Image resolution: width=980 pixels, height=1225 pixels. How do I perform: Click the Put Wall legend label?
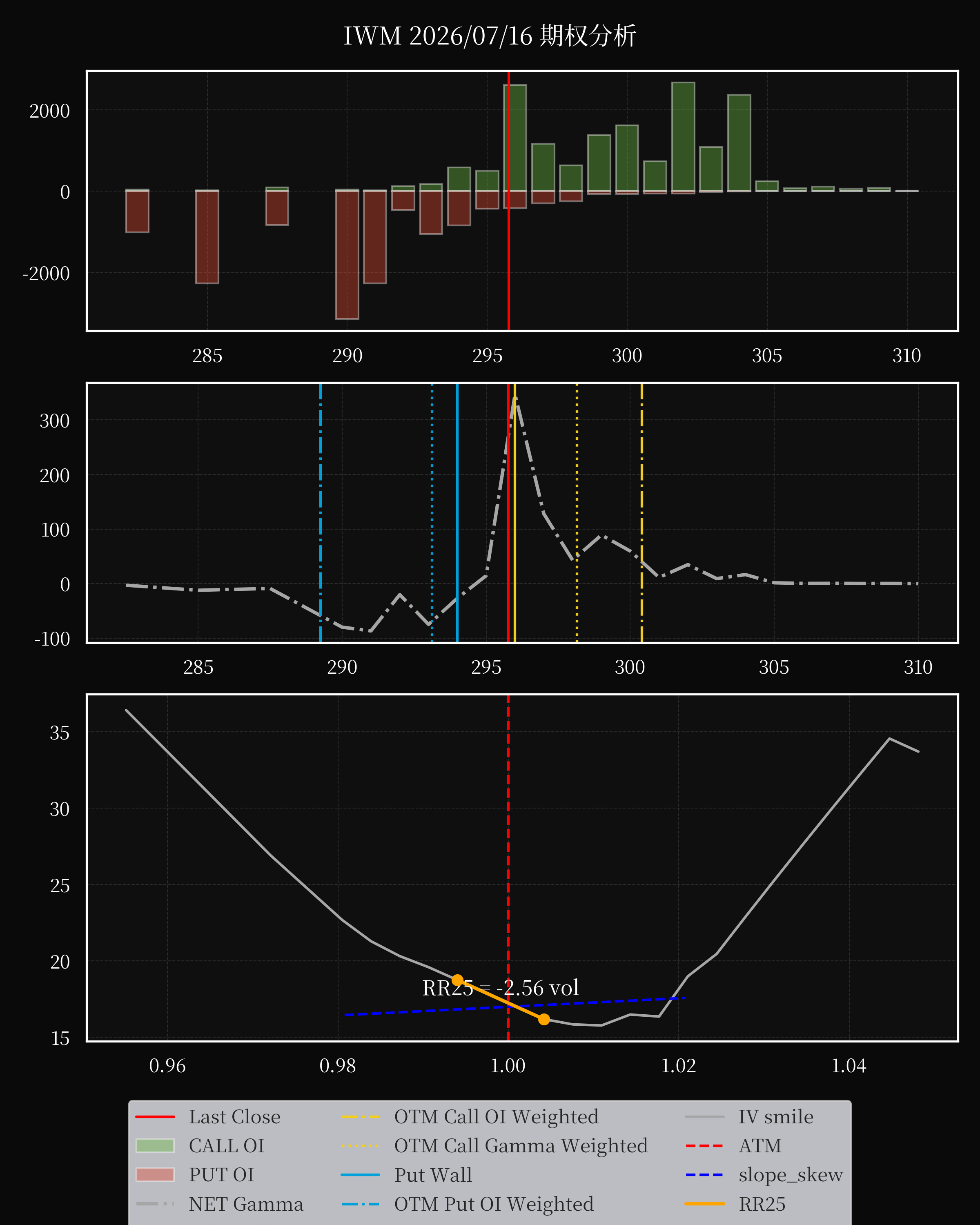click(x=434, y=1174)
